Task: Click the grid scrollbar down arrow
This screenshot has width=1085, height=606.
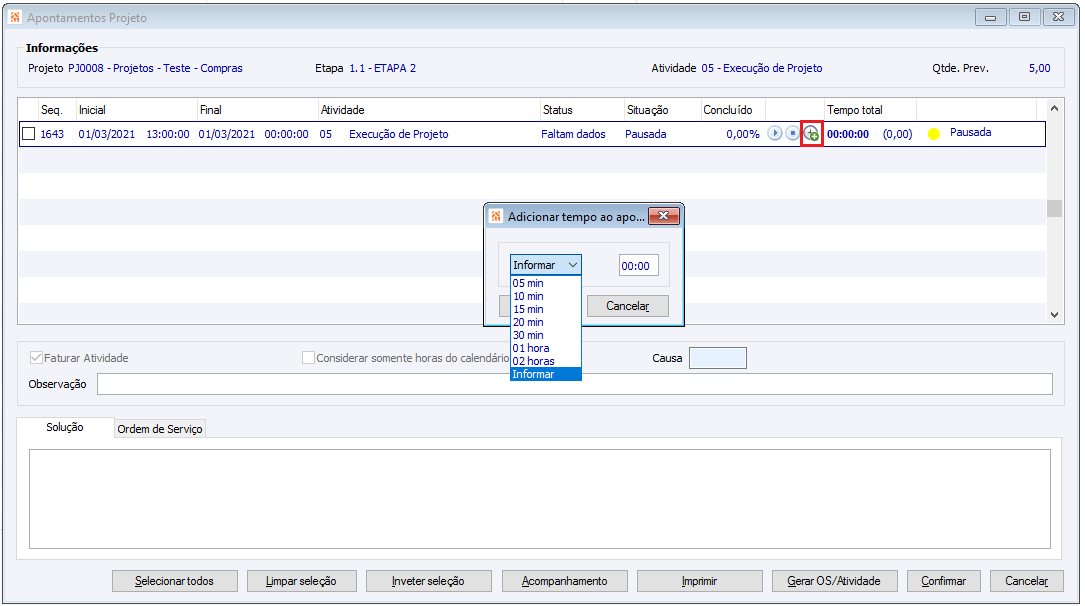Action: click(x=1054, y=315)
